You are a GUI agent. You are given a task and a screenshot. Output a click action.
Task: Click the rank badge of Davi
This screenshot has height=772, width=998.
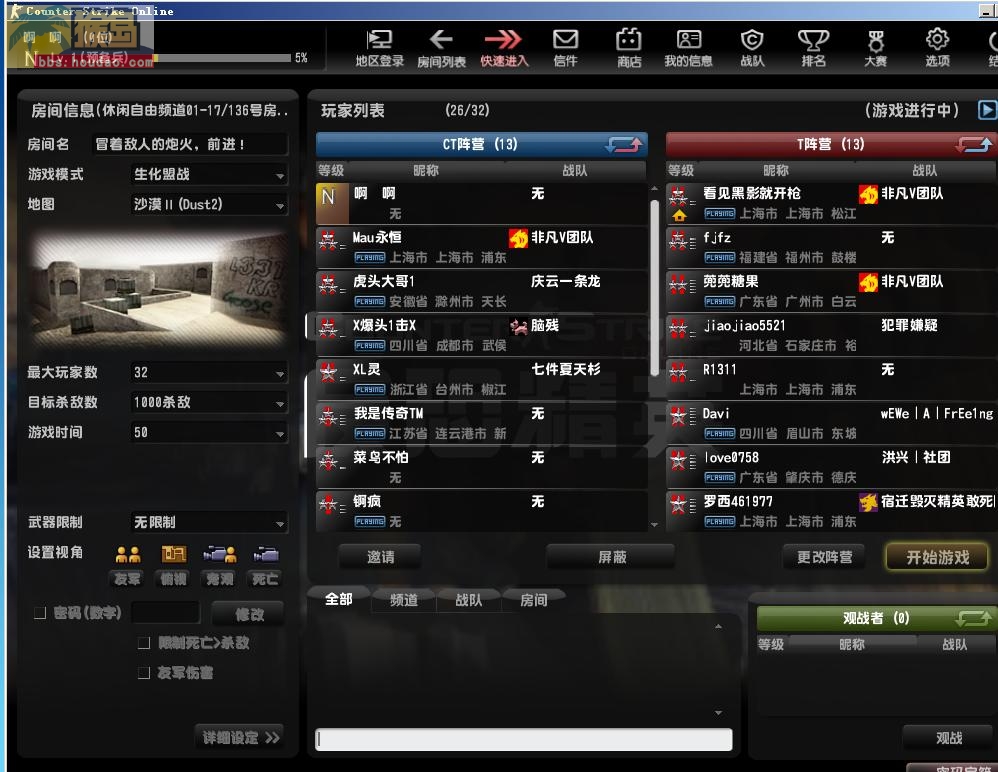(680, 416)
